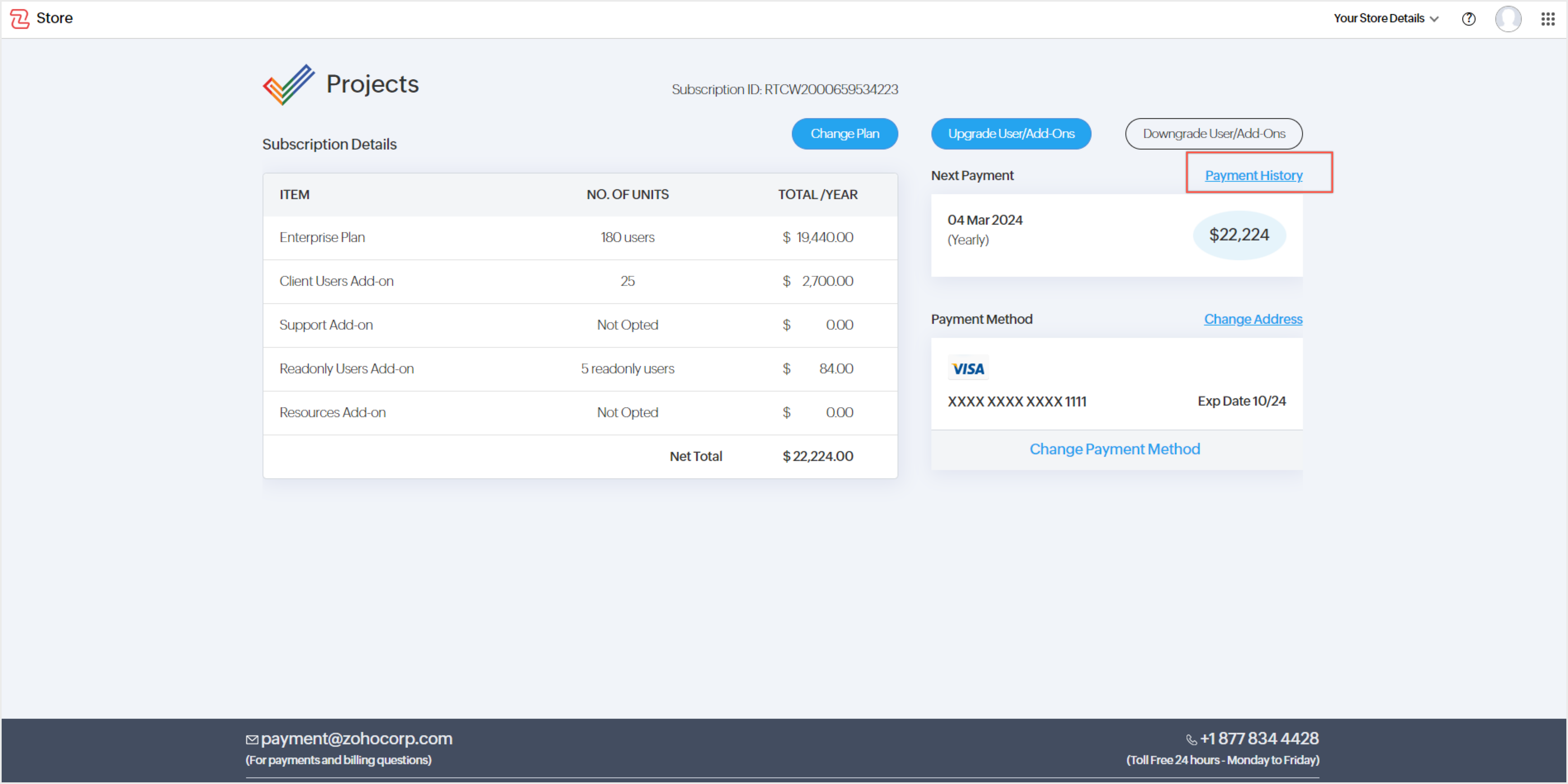Open the help question mark icon
The width and height of the screenshot is (1568, 784).
click(1468, 19)
